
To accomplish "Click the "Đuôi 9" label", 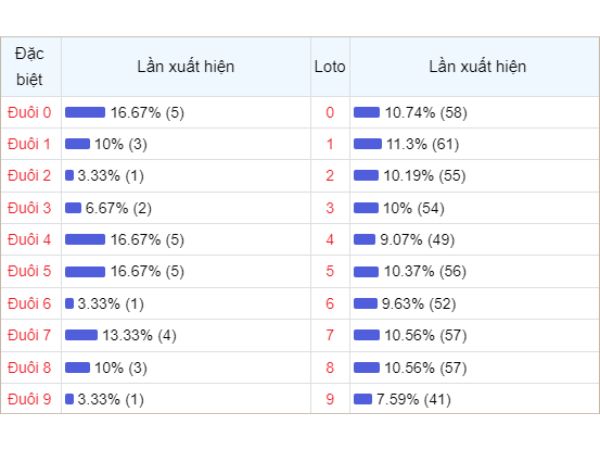I will [29, 399].
